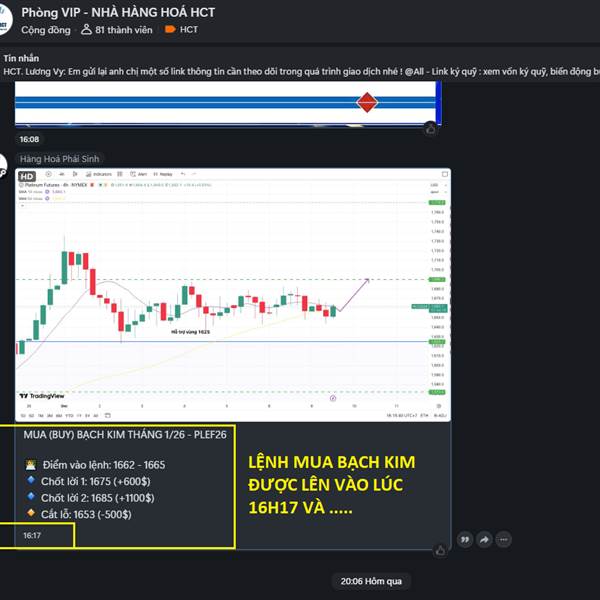Open the 81 thành viên member list
This screenshot has width=600, height=600.
click(117, 30)
